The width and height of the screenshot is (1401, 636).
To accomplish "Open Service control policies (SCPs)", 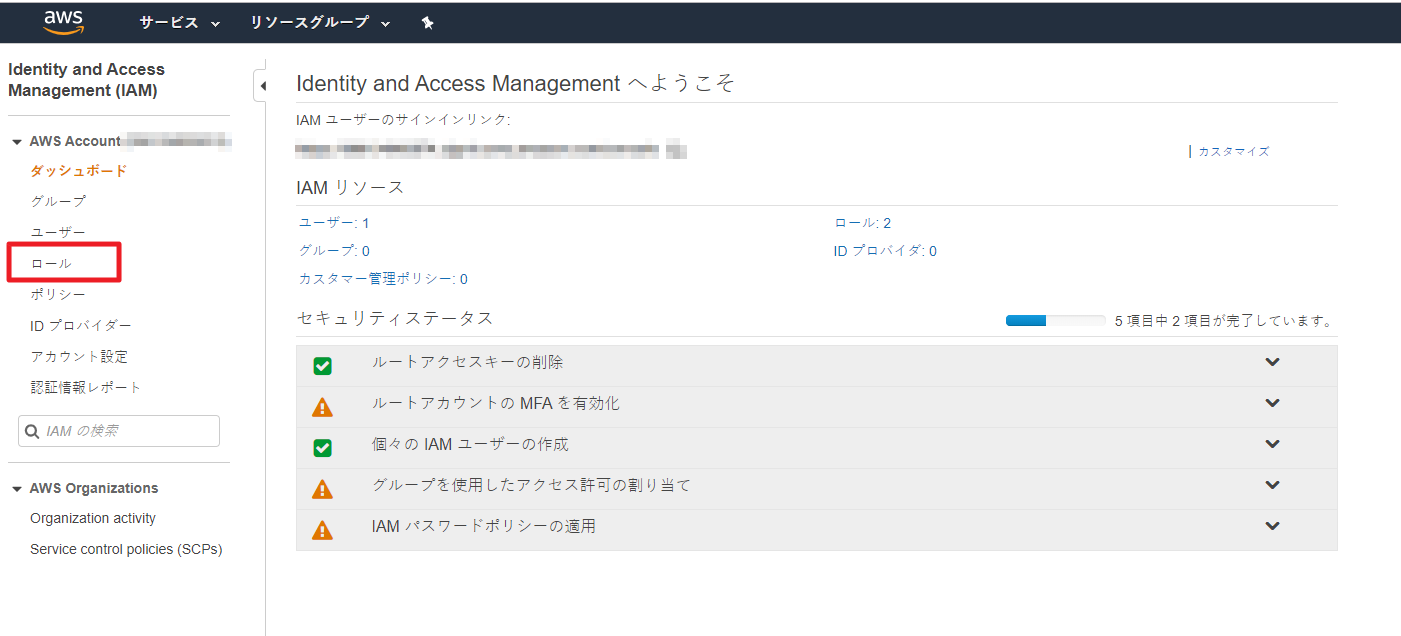I will [x=126, y=549].
